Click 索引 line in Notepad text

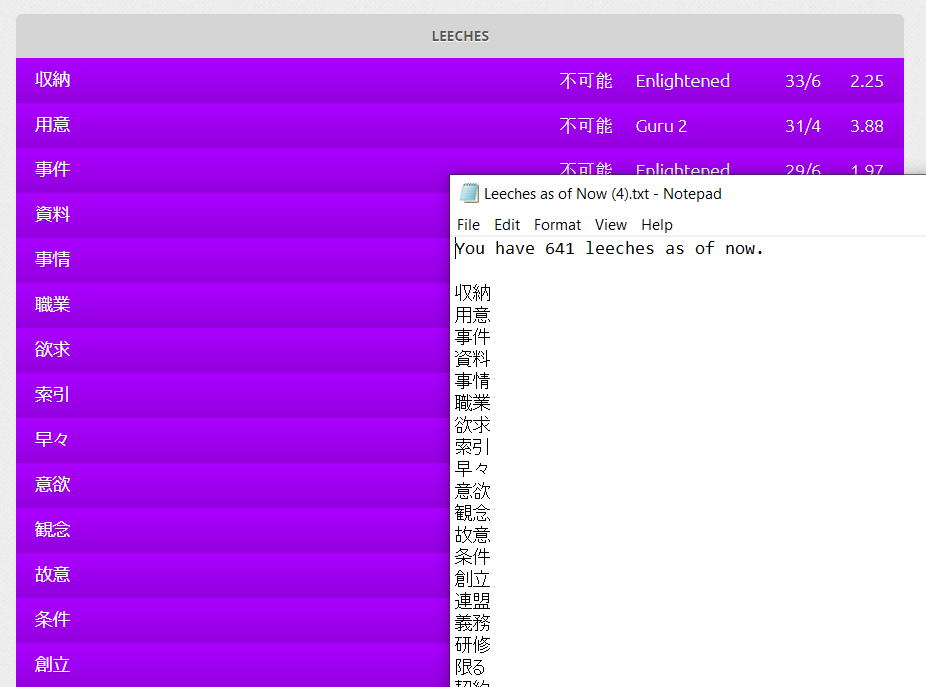click(x=472, y=447)
